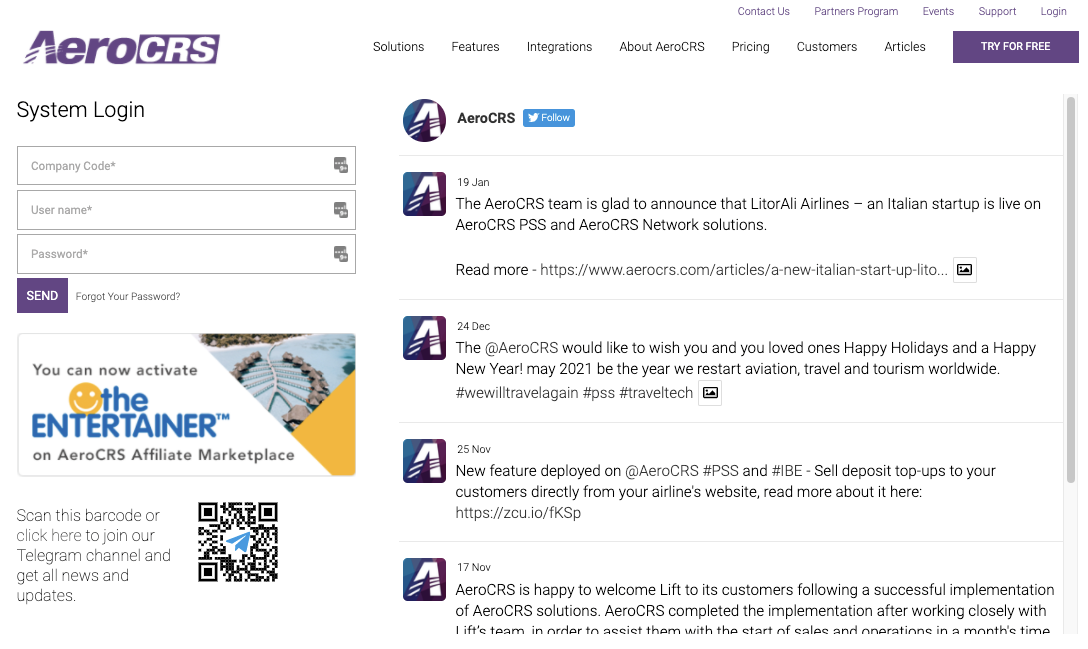Toggle following AeroCRS on Twitter
1088x649 pixels.
point(548,117)
